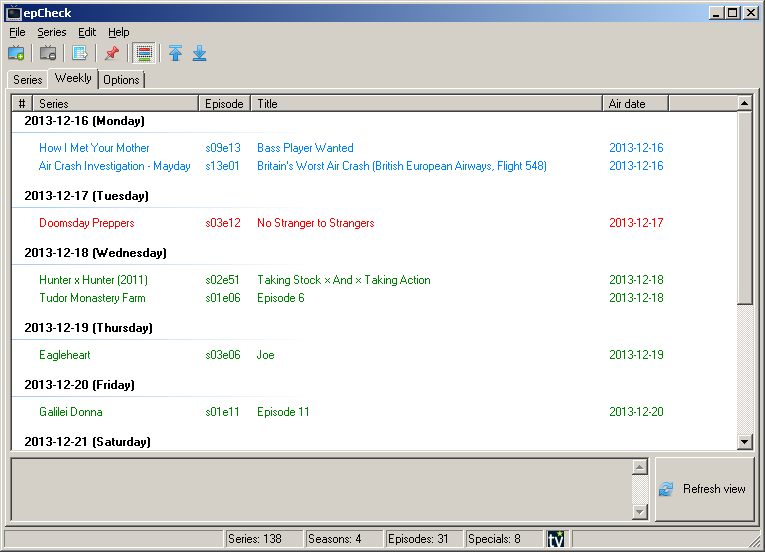Click Series: 138 in status bar
The width and height of the screenshot is (765, 552).
click(255, 539)
